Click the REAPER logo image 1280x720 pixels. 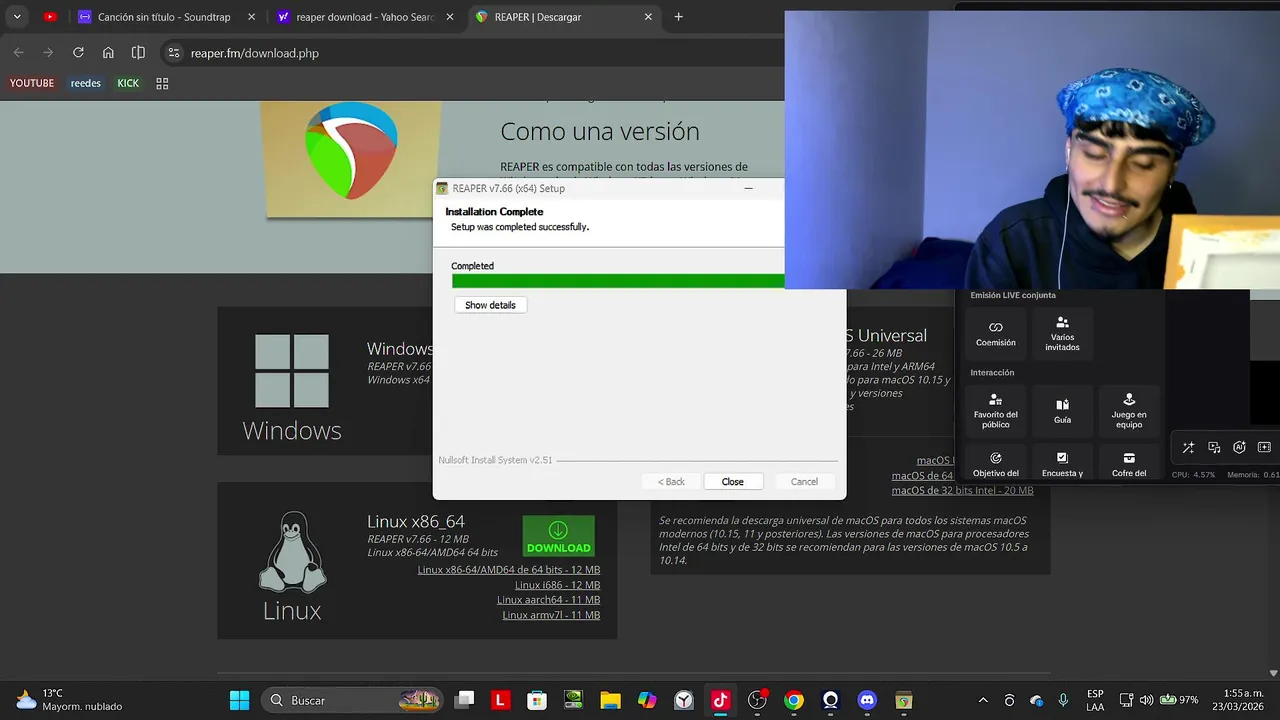351,150
